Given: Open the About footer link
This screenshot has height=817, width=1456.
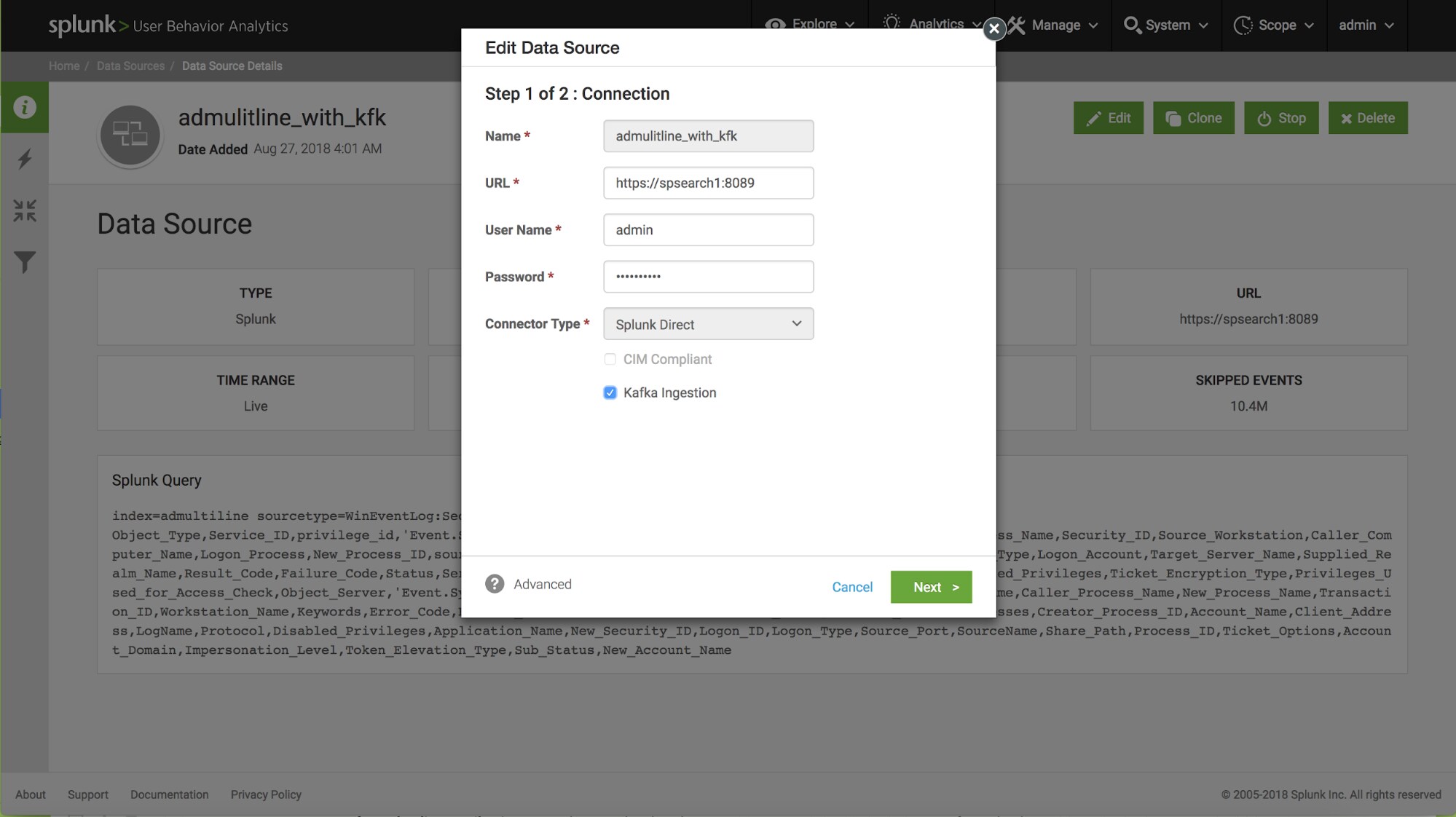Looking at the screenshot, I should pyautogui.click(x=31, y=794).
